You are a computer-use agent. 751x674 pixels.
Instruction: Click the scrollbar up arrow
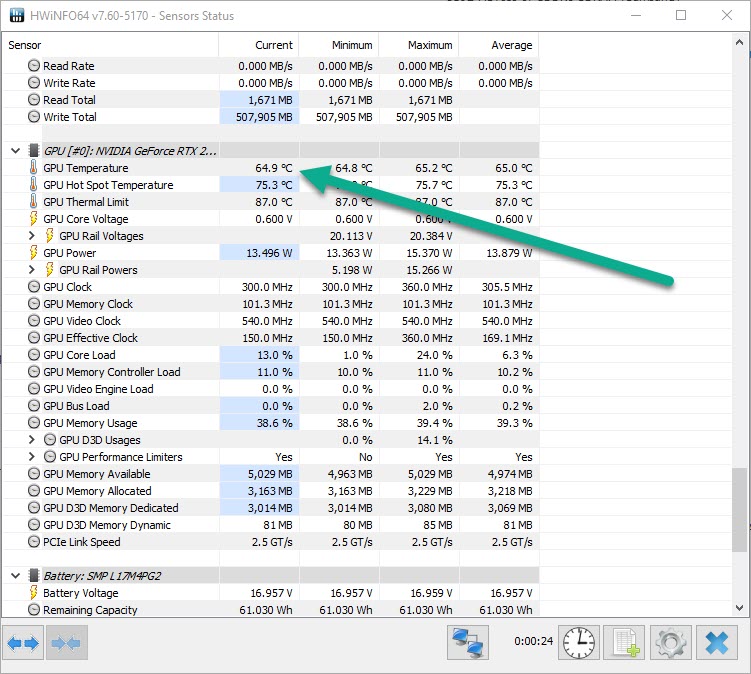[739, 42]
